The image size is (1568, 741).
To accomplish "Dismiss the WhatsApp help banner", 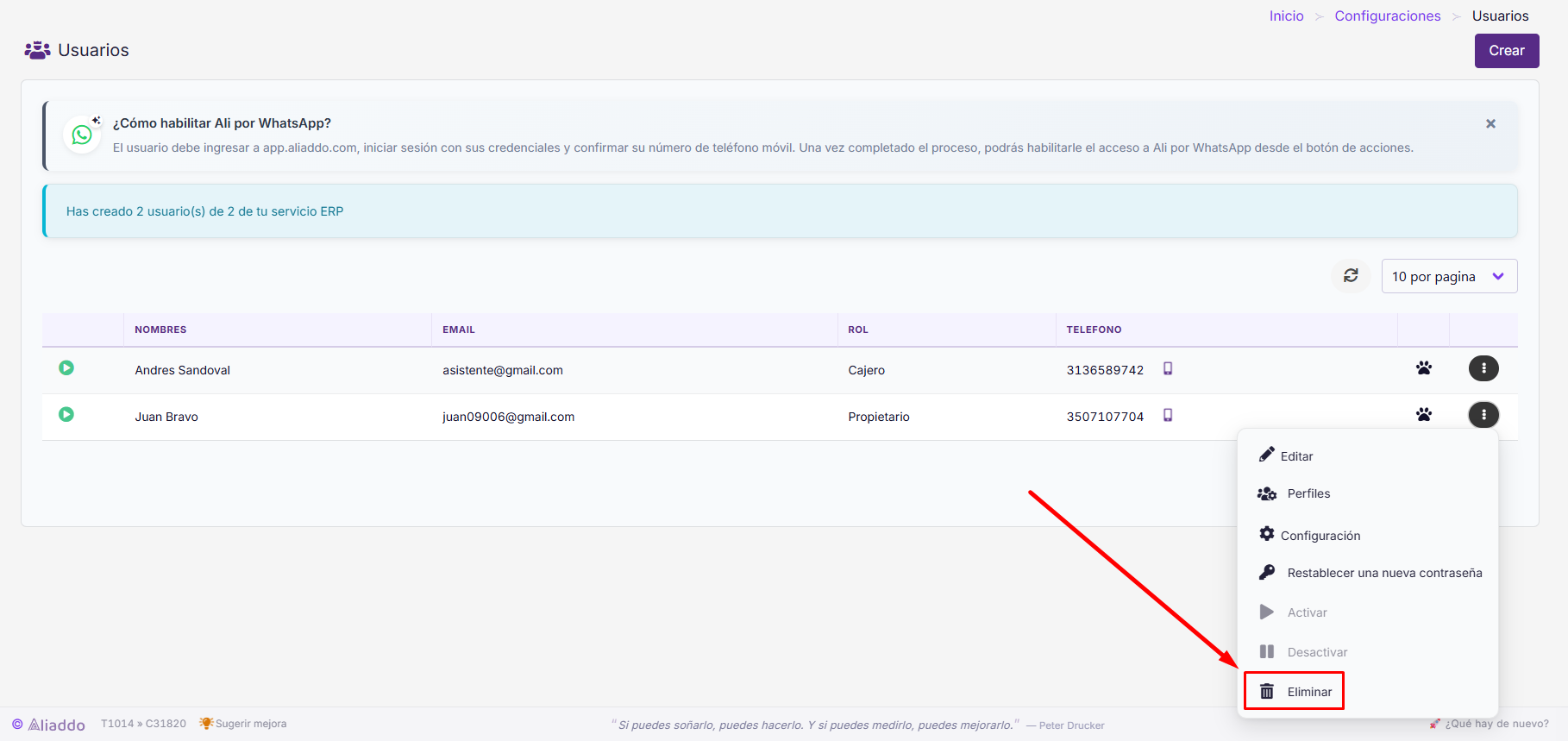I will click(x=1490, y=124).
